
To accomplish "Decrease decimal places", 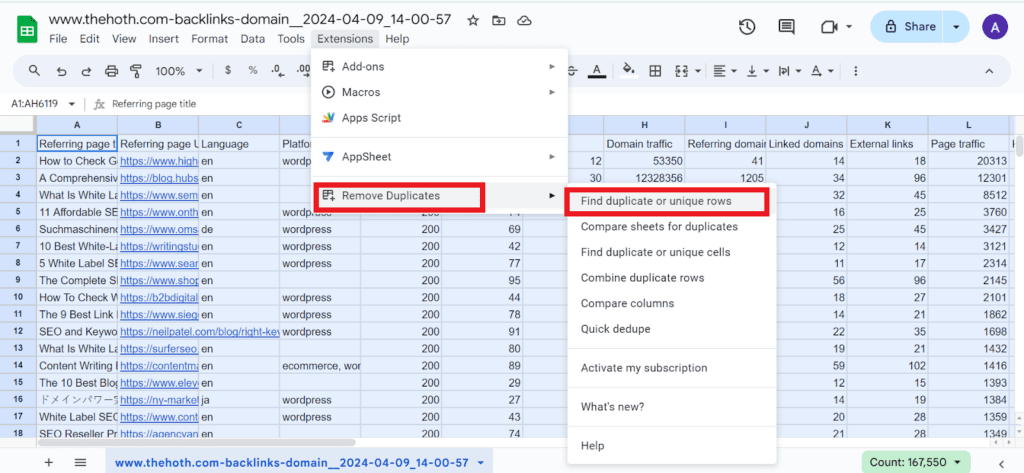I will 277,71.
